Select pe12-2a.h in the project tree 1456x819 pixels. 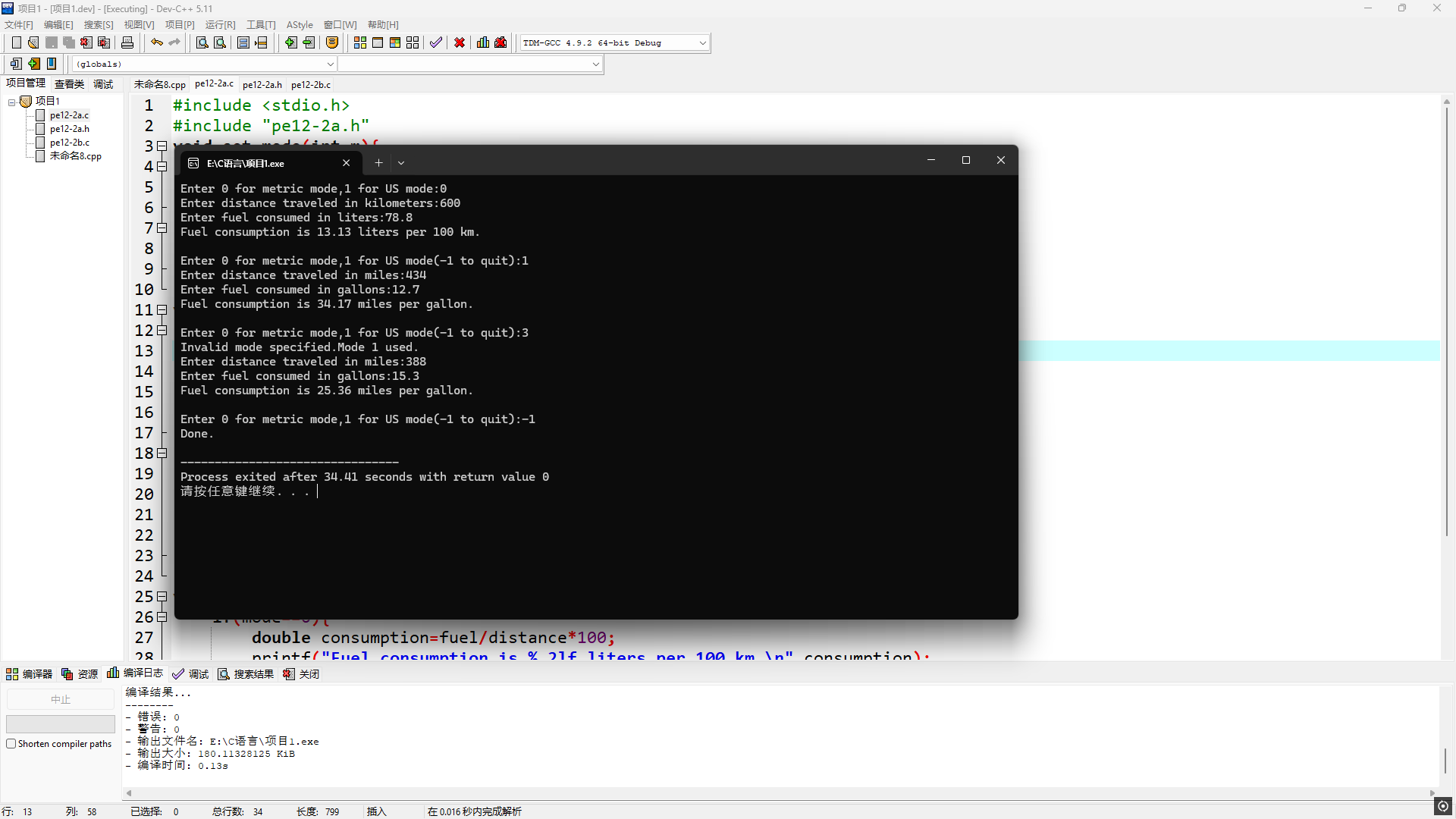point(70,129)
